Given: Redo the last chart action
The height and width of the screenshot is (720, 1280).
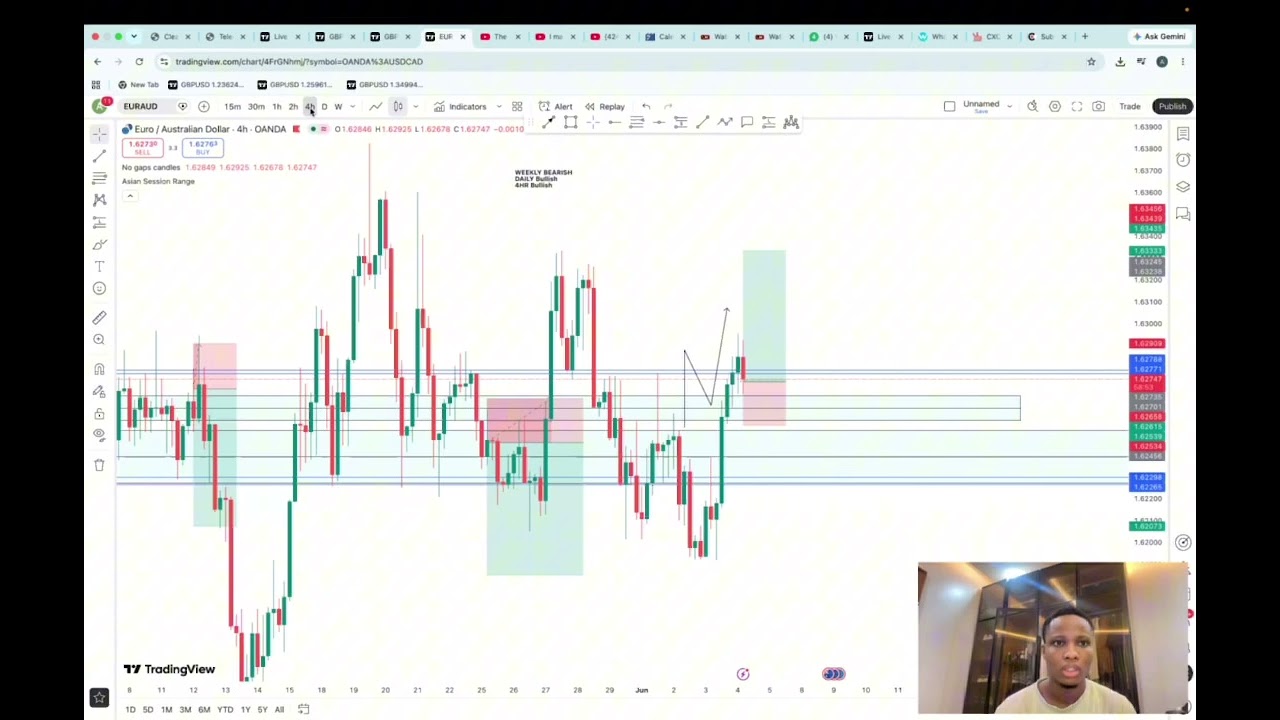Looking at the screenshot, I should 669,106.
